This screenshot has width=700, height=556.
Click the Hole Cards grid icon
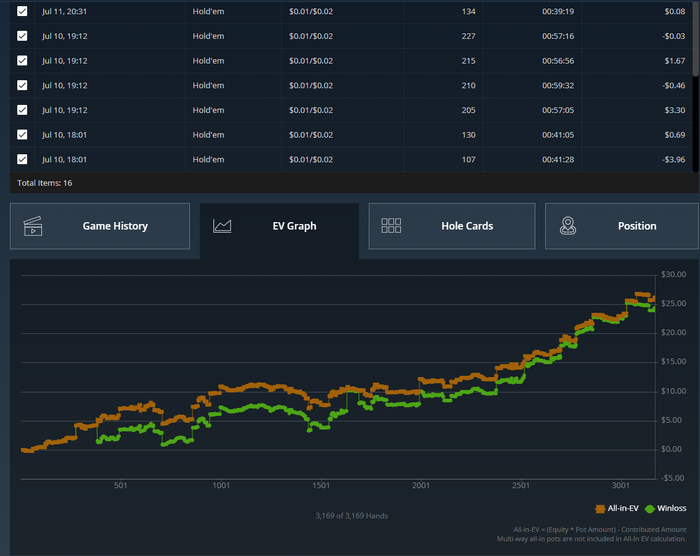391,226
